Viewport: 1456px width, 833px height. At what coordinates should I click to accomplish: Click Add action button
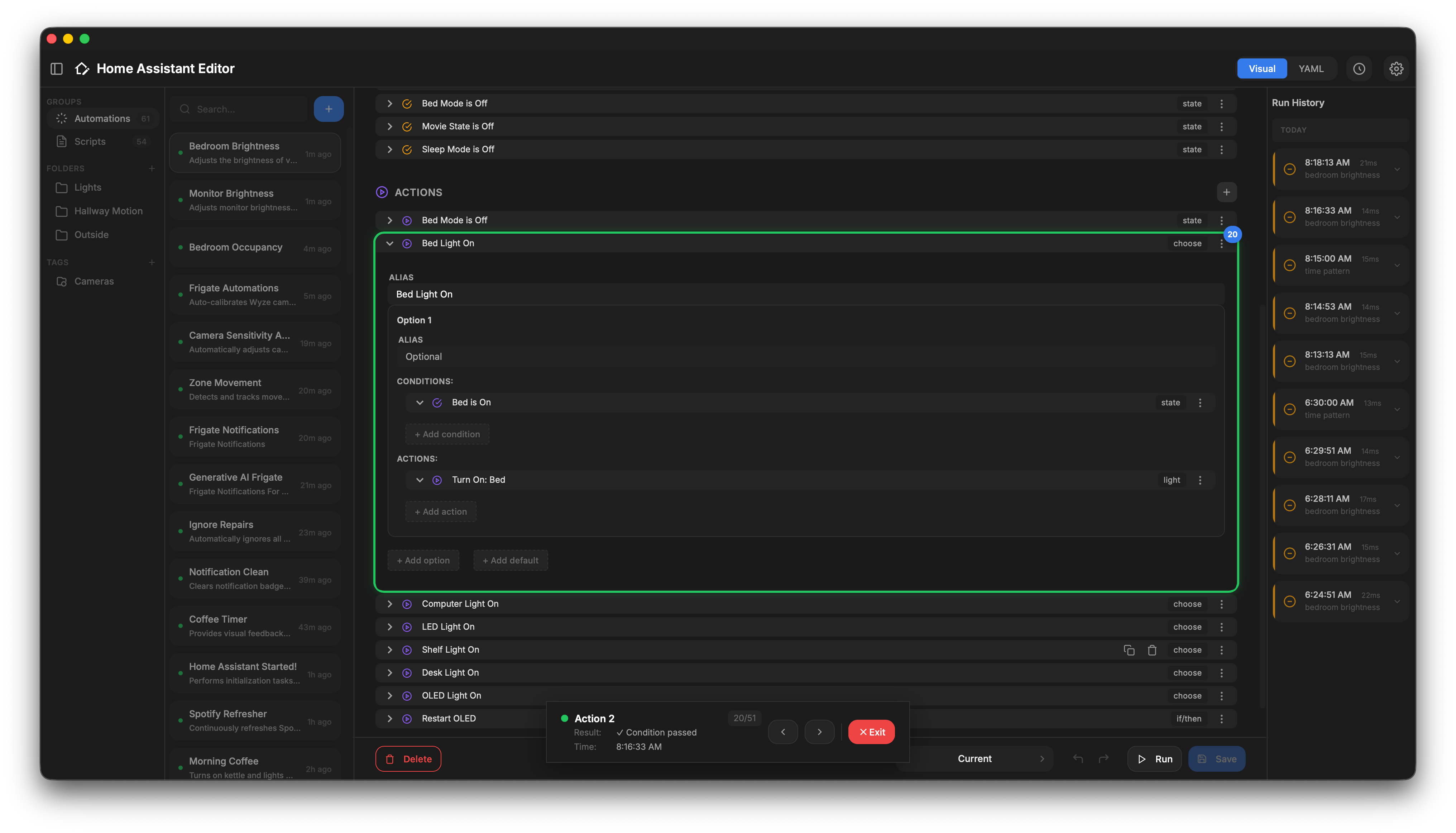(441, 511)
